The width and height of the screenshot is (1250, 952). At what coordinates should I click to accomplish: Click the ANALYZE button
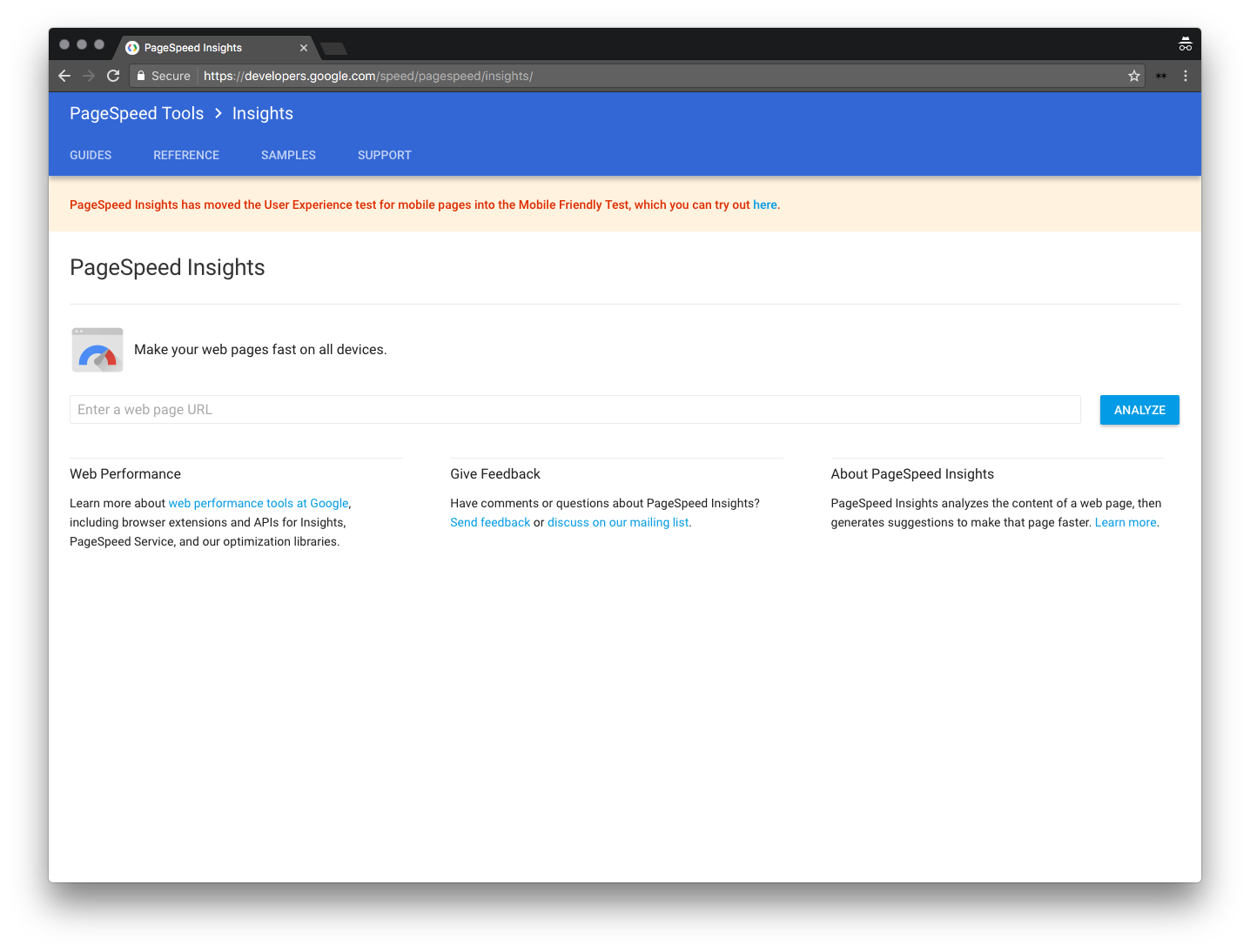[1139, 410]
